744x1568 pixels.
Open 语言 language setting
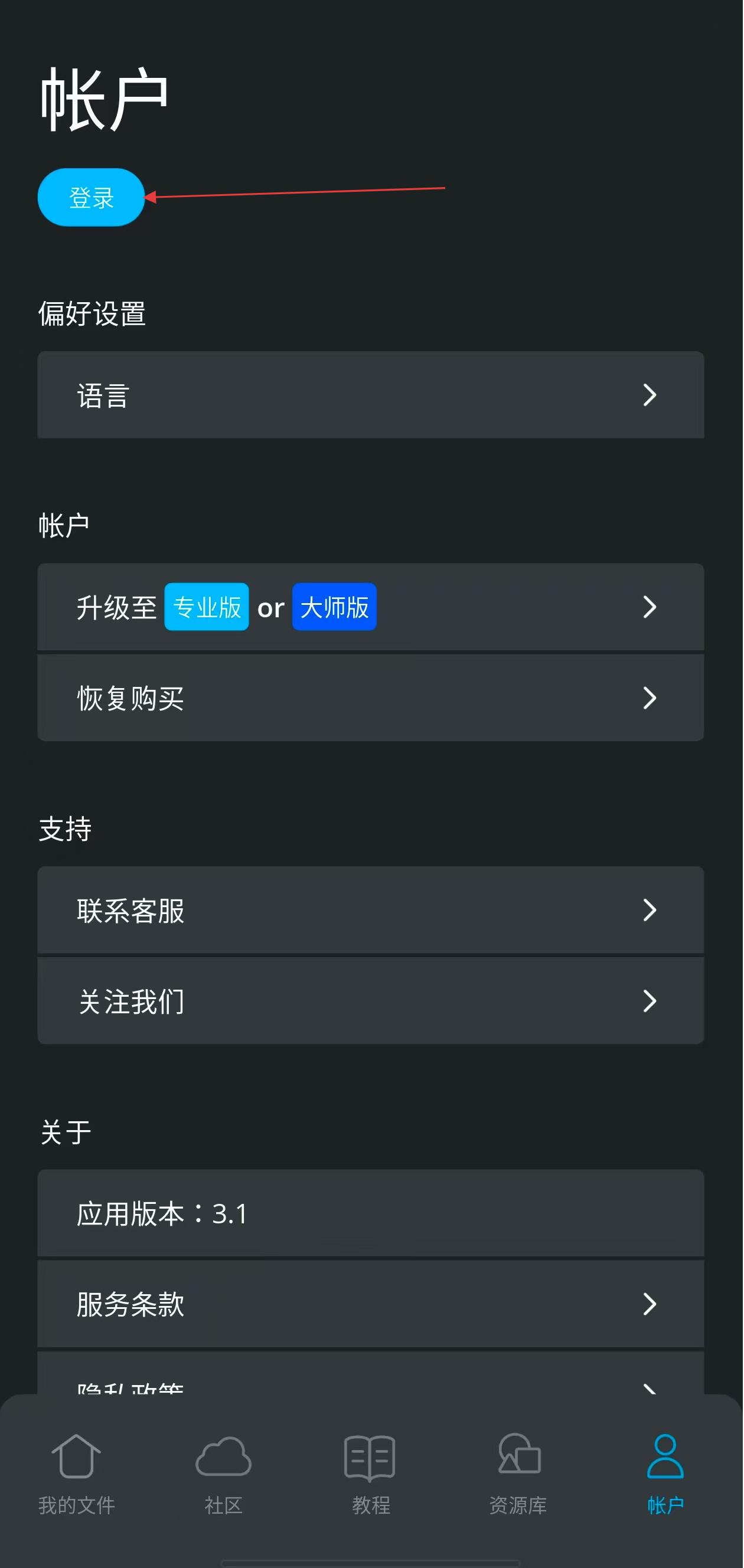point(103,395)
